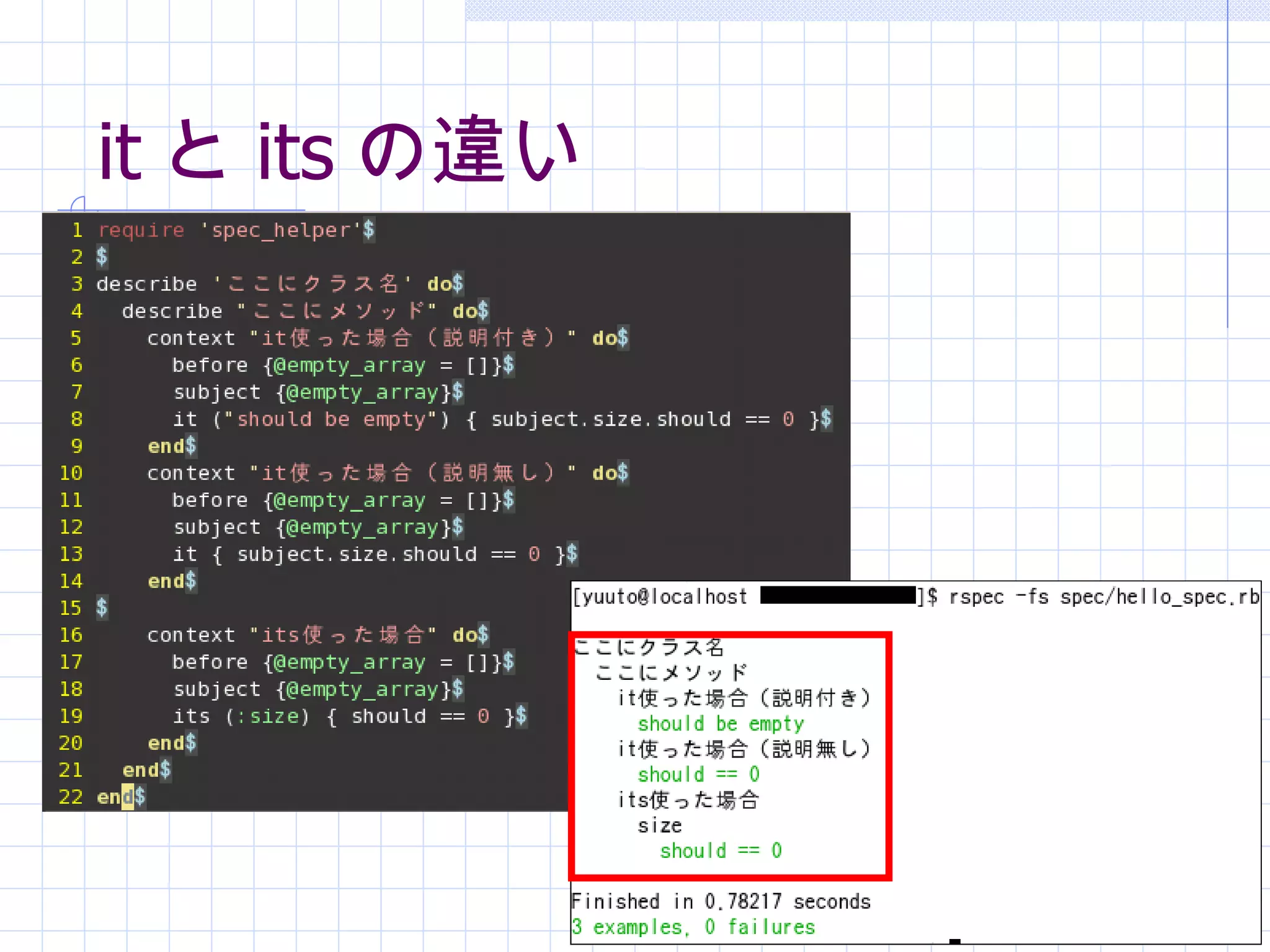Click terminal output 'size'
This screenshot has height=952, width=1270.
click(x=660, y=826)
